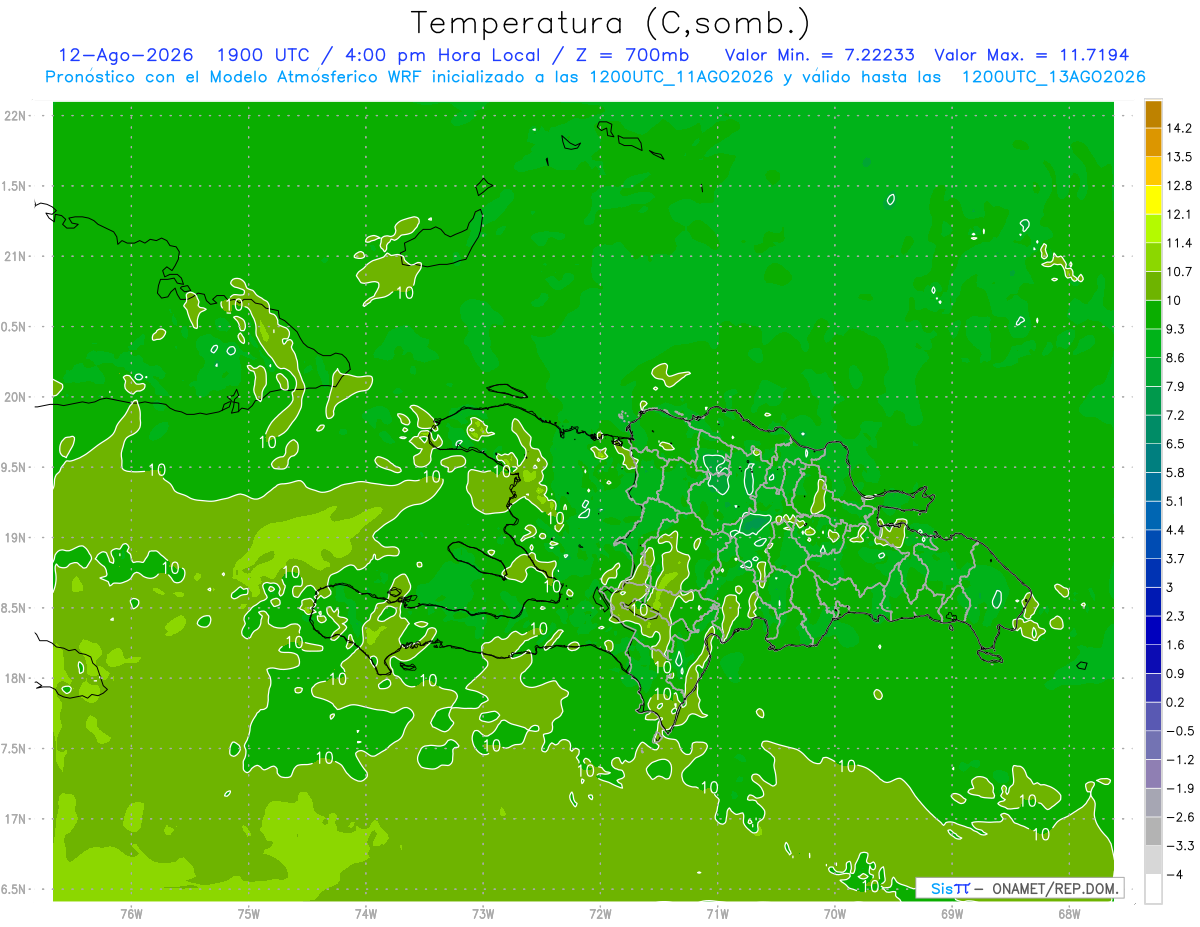Screen dimensions: 1200x927
Task: Click the 68W longitude axis label
Action: coord(1069,914)
